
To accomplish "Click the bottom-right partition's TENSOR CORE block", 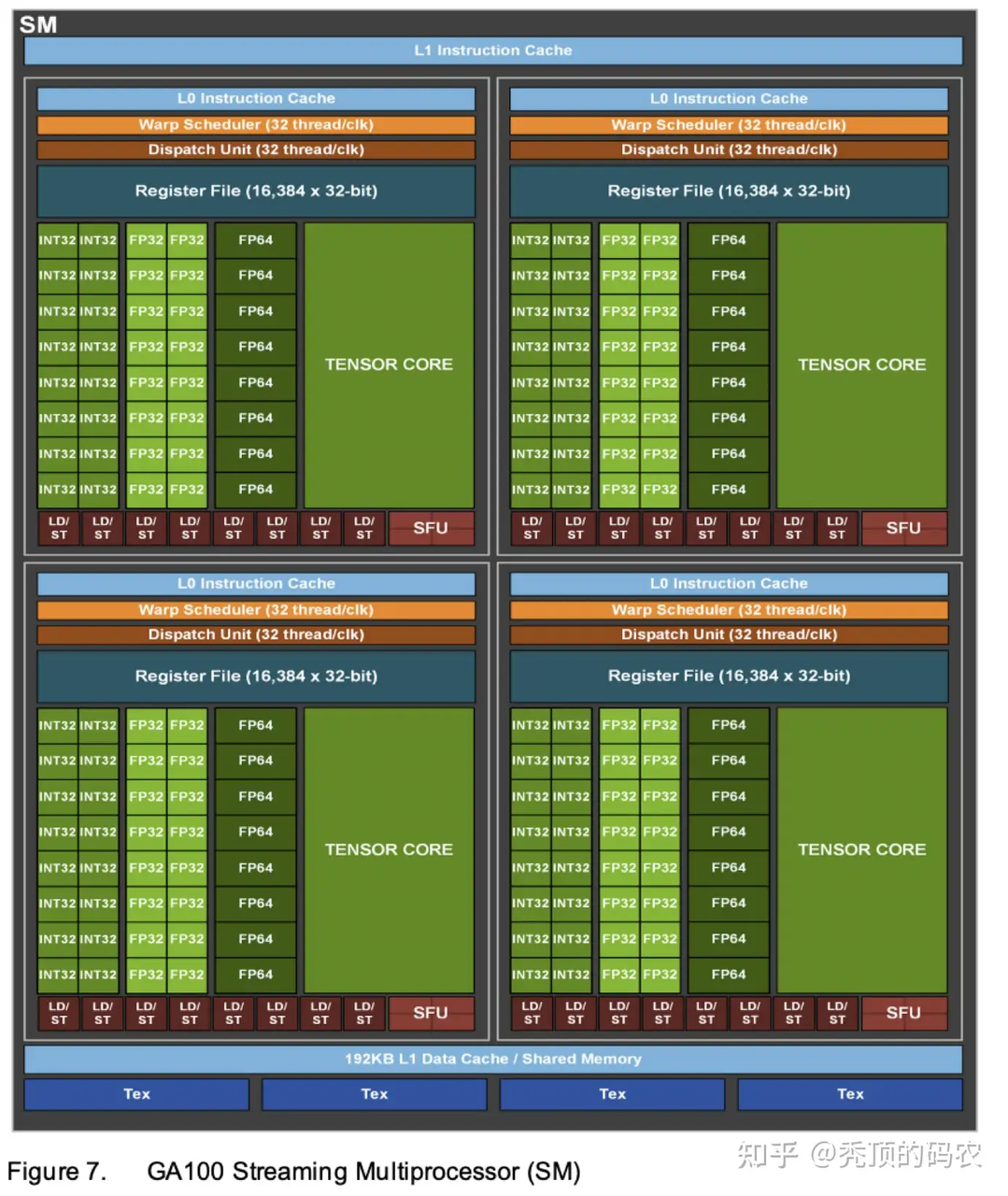I will (x=861, y=849).
